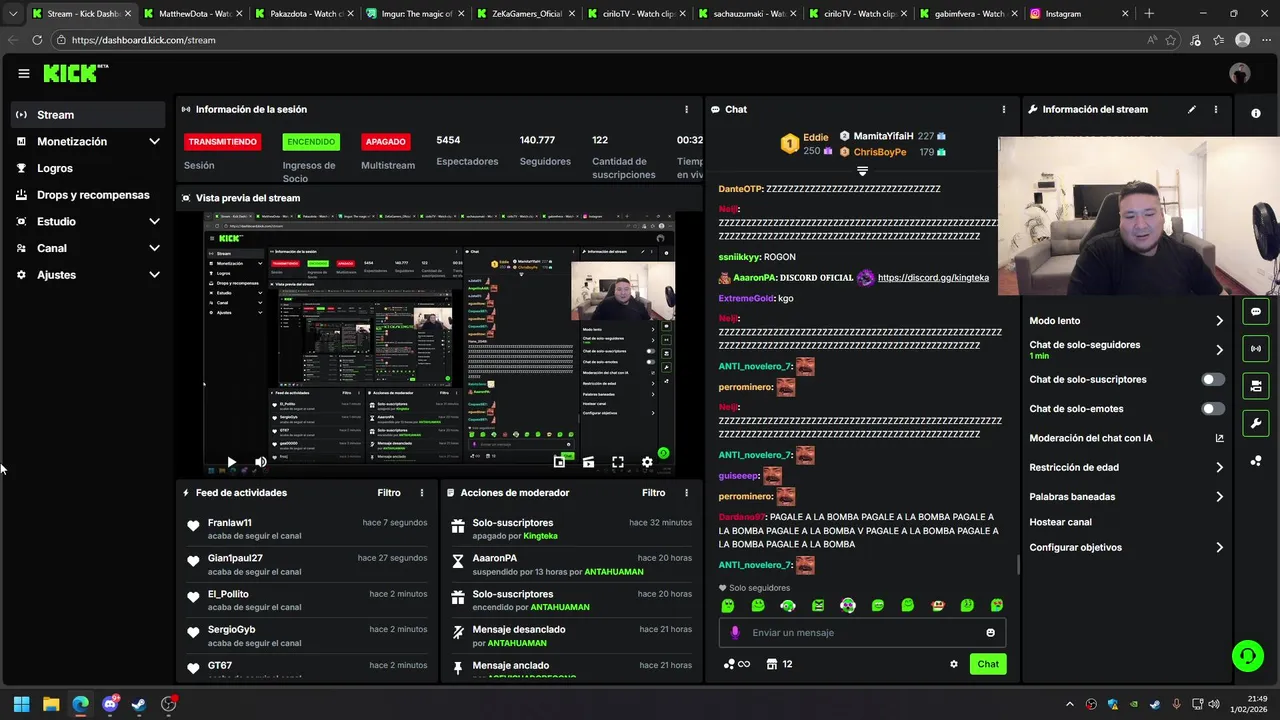The width and height of the screenshot is (1280, 720).
Task: Click the broadcast signal icon in right sidebar
Action: (1256, 348)
